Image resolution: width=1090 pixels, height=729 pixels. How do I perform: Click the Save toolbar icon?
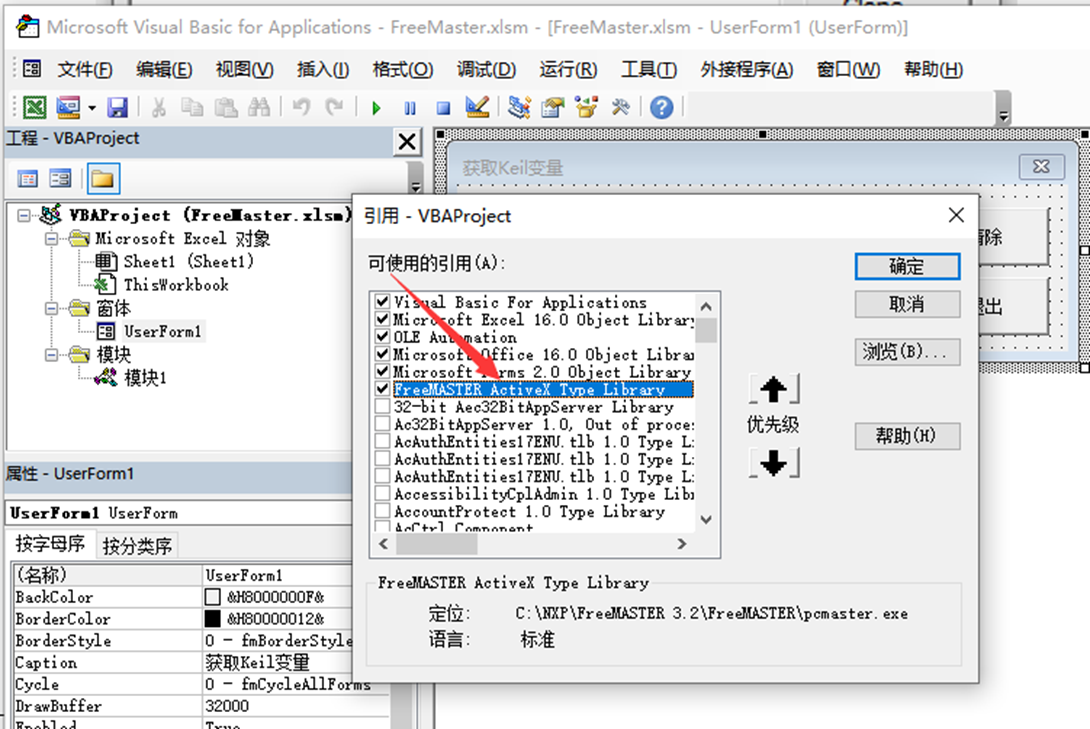pos(117,107)
